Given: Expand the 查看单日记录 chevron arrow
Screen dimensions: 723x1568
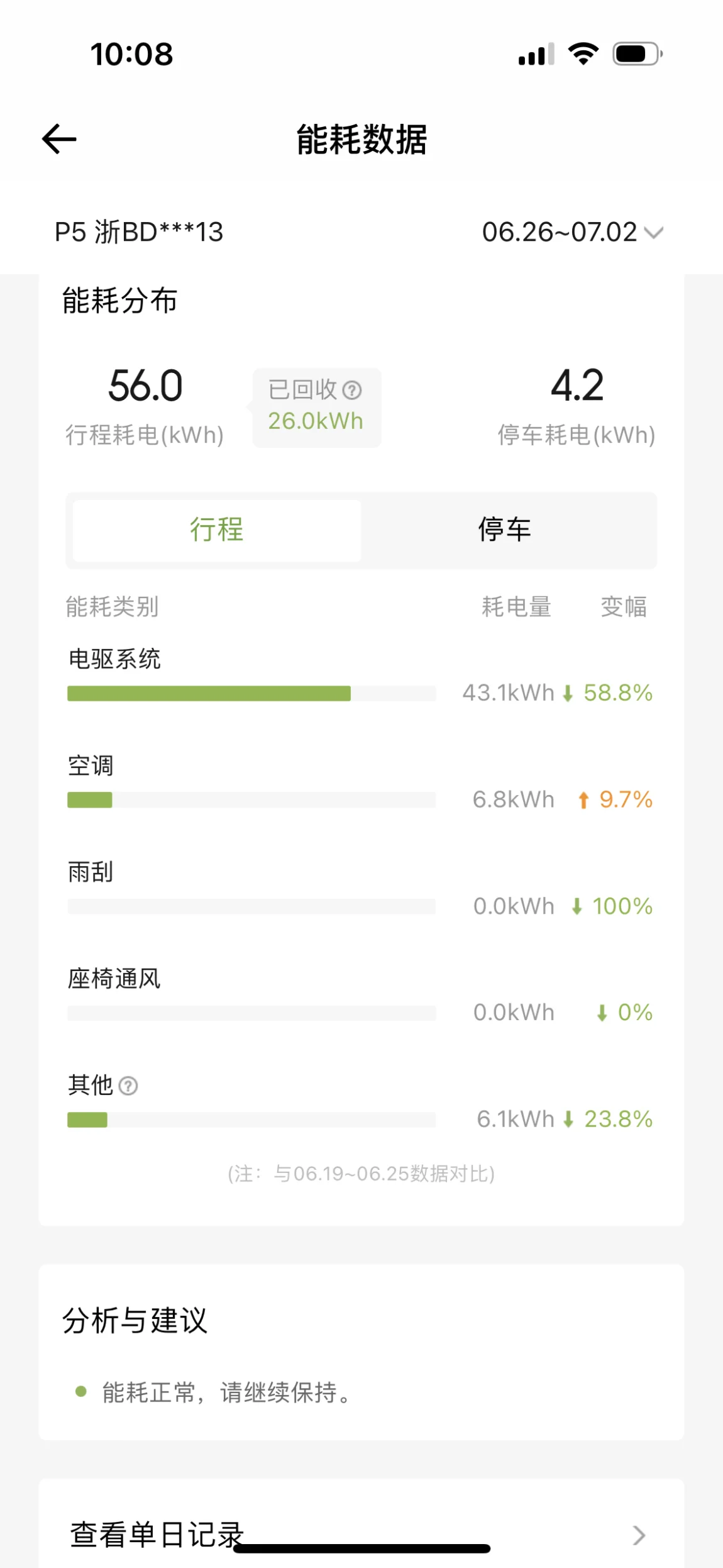Looking at the screenshot, I should click(x=639, y=1535).
